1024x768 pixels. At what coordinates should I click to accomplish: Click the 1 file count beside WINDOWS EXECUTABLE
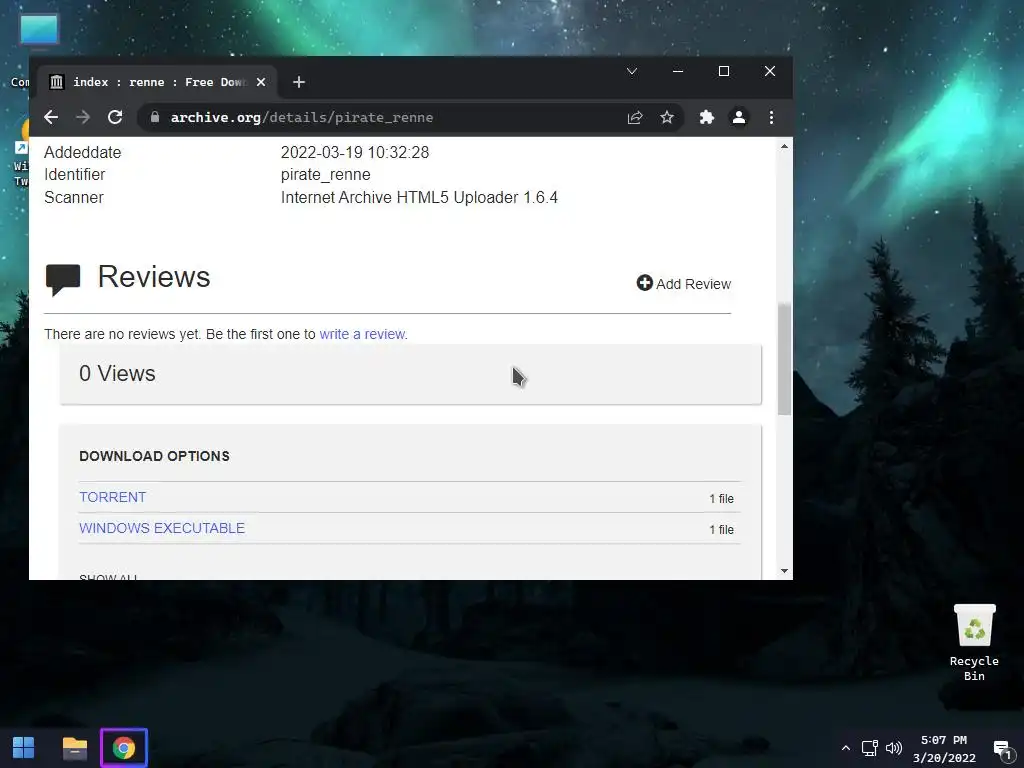[x=722, y=530]
